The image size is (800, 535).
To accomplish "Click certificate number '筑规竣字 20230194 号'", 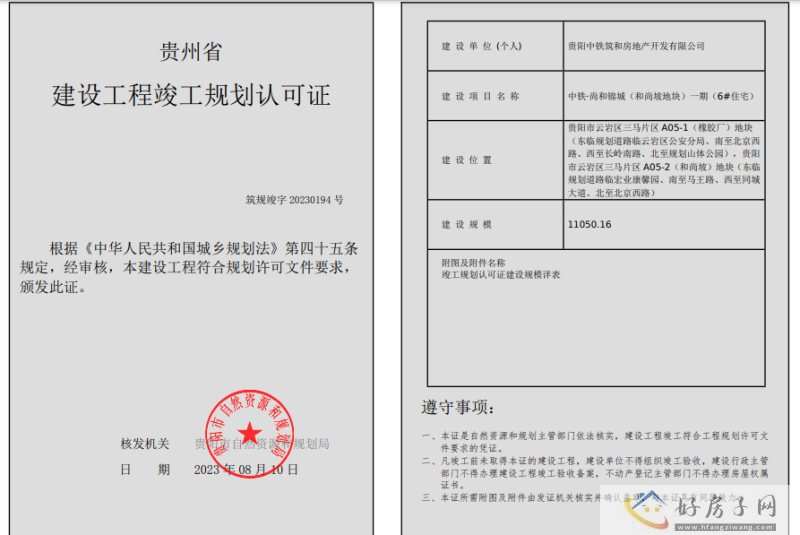I will pyautogui.click(x=294, y=200).
